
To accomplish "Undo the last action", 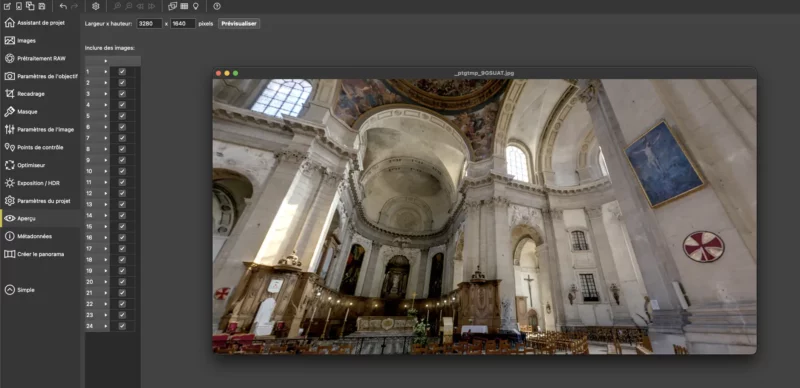I will 63,6.
